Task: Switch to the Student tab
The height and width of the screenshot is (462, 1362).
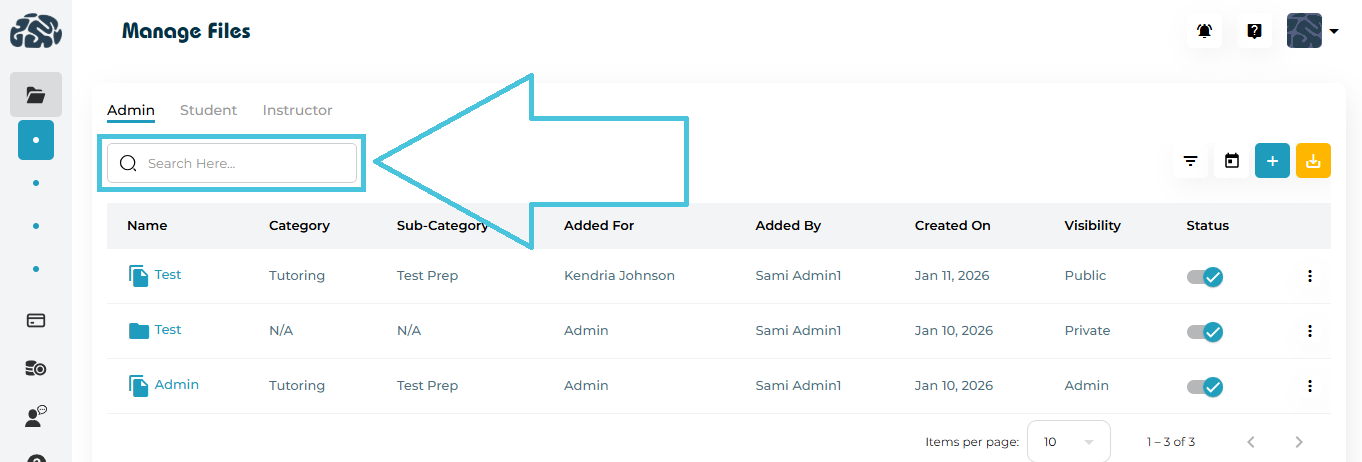Action: pyautogui.click(x=208, y=110)
